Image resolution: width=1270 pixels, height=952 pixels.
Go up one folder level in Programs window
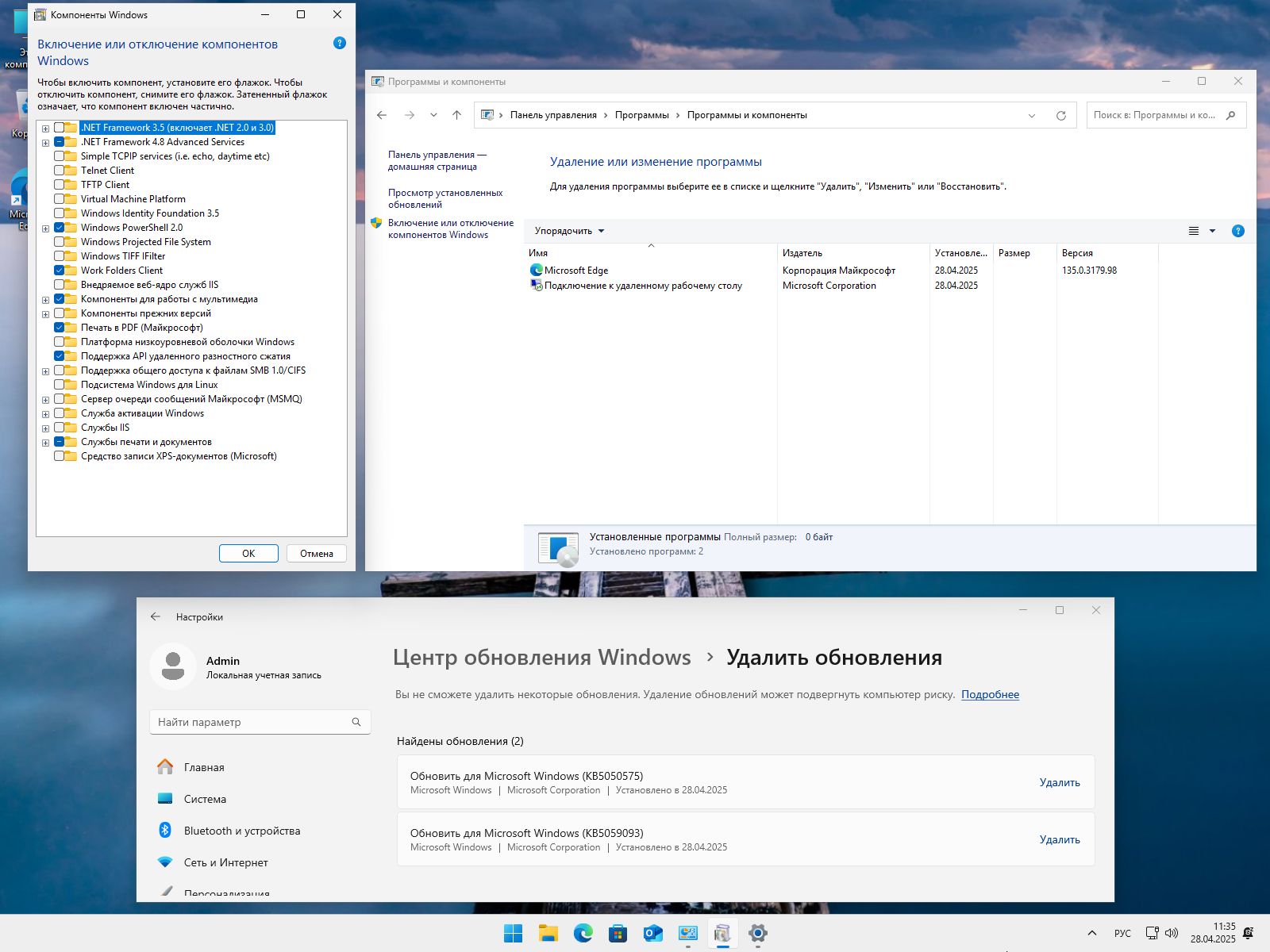(456, 115)
